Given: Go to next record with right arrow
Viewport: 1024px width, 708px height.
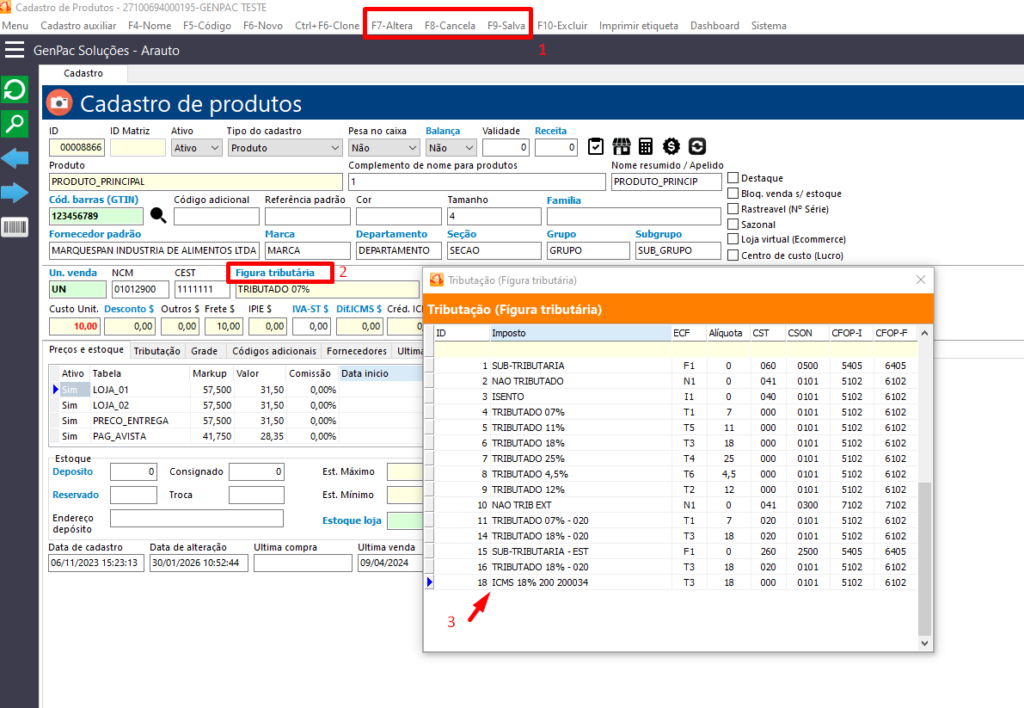Looking at the screenshot, I should [x=15, y=192].
